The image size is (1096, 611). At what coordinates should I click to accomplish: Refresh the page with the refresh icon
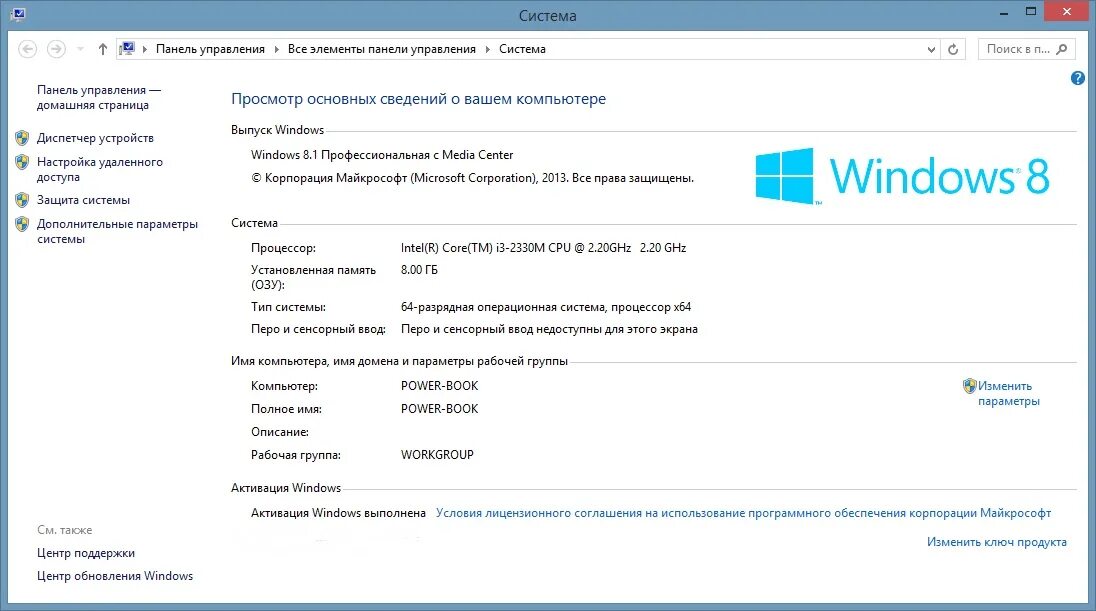point(953,49)
